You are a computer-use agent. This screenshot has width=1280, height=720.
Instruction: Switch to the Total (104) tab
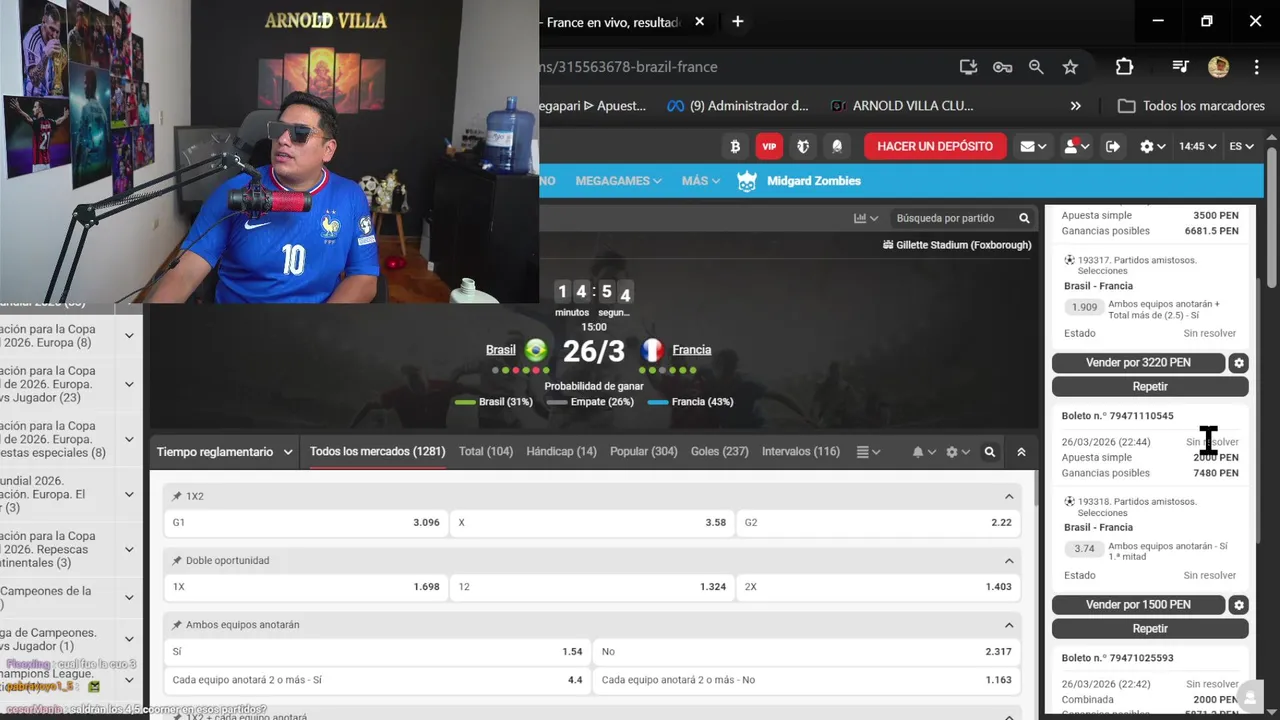pos(485,452)
